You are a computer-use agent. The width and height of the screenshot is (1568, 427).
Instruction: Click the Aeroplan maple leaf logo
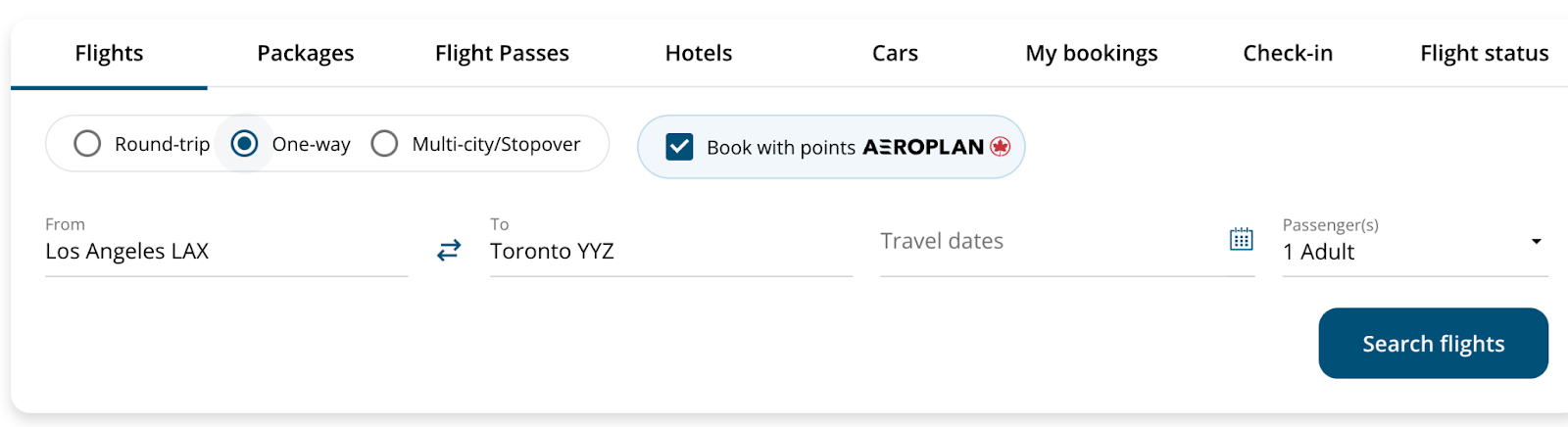[x=1000, y=147]
